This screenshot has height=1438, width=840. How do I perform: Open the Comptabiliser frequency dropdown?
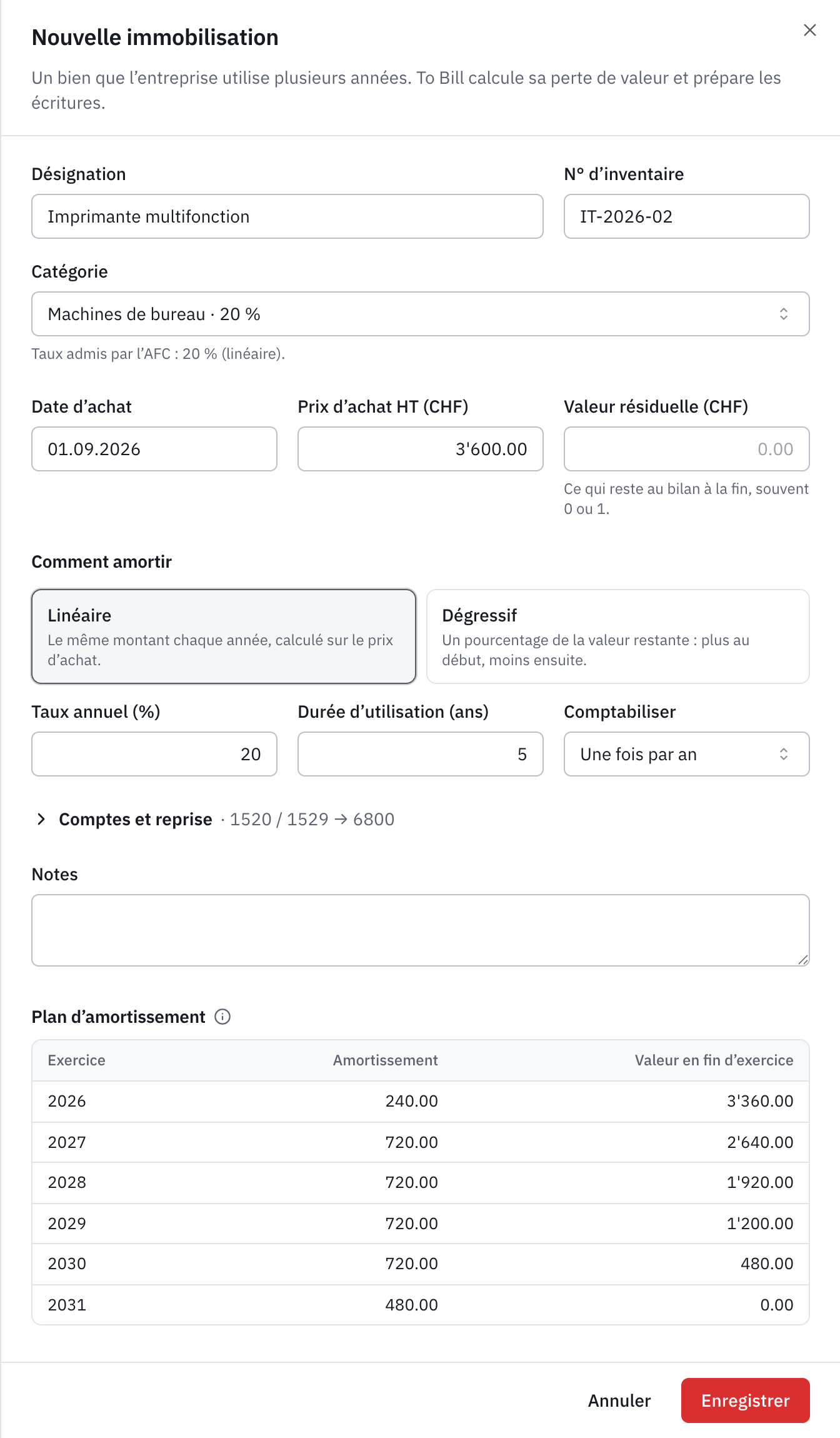(x=687, y=754)
